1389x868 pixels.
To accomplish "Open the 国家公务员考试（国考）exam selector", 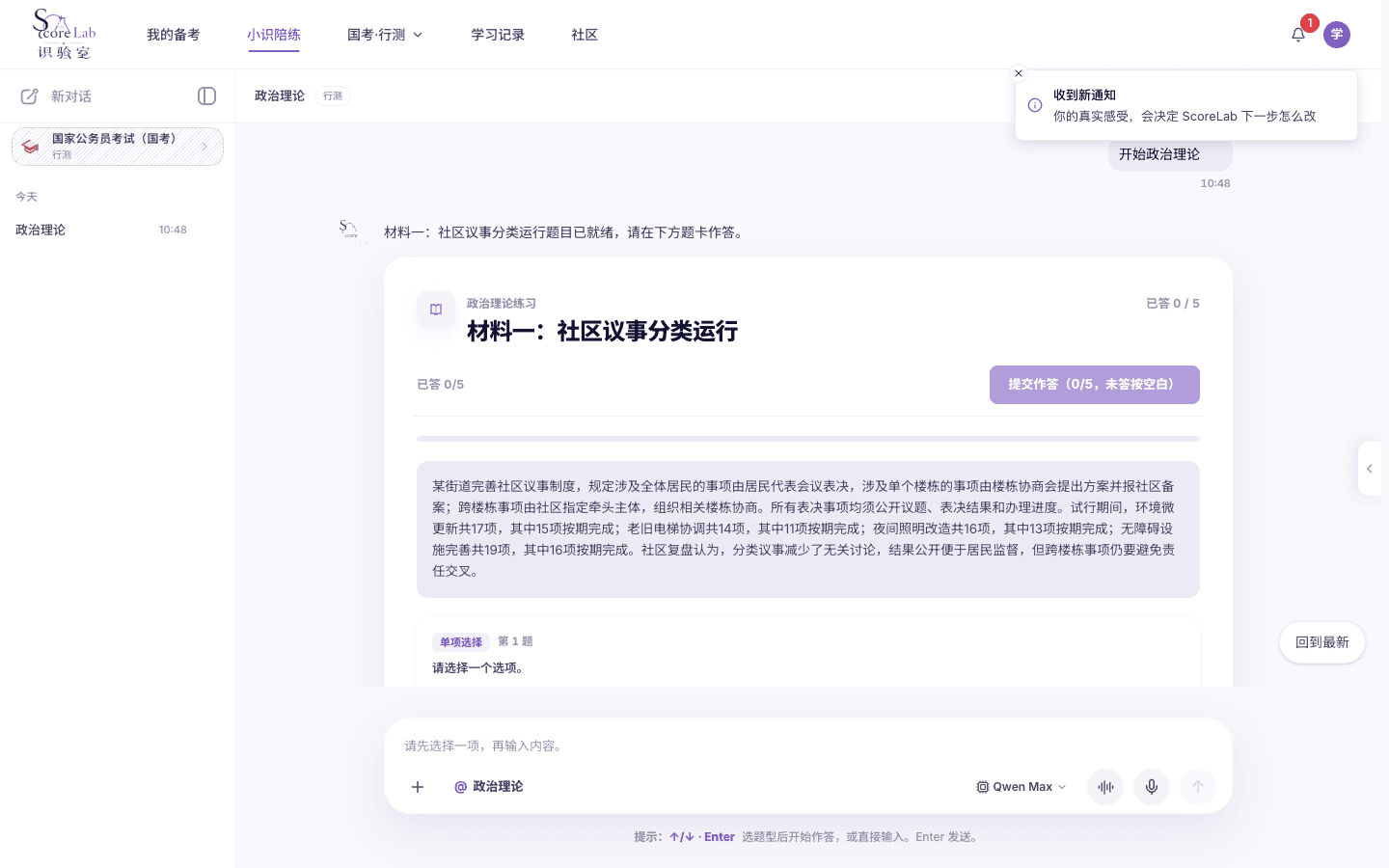I will click(x=118, y=147).
